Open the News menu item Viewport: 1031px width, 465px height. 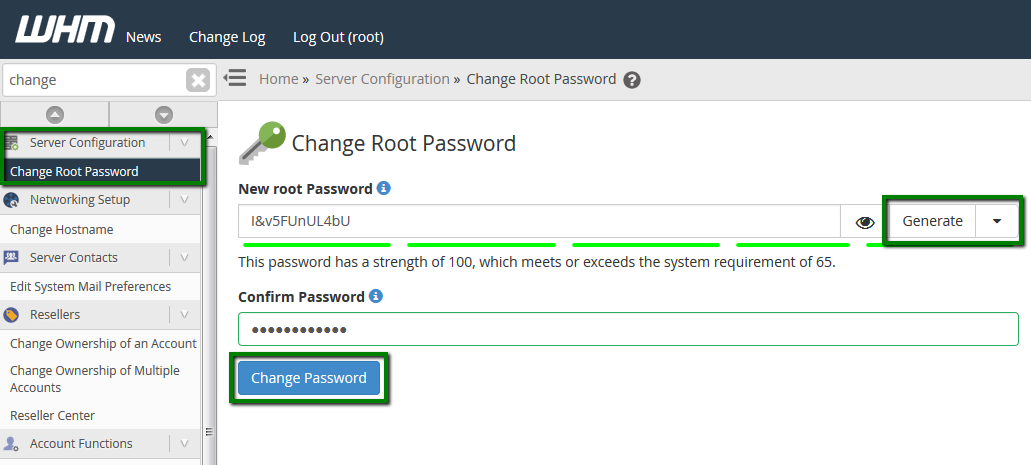(143, 37)
